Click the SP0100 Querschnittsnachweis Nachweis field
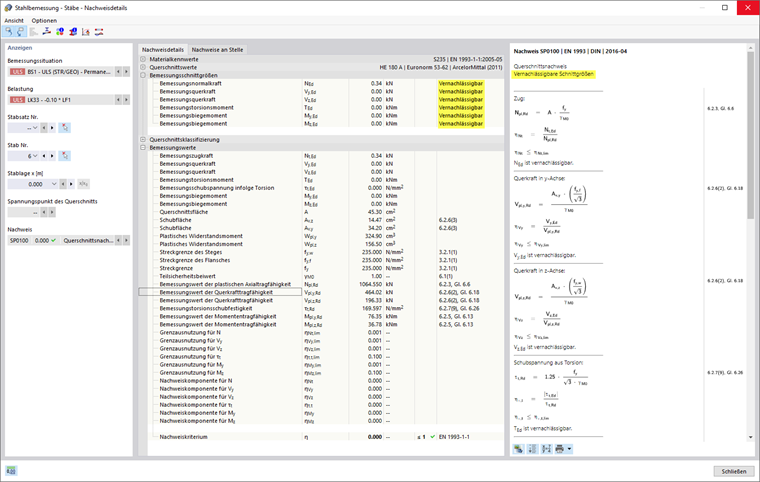 pos(61,241)
